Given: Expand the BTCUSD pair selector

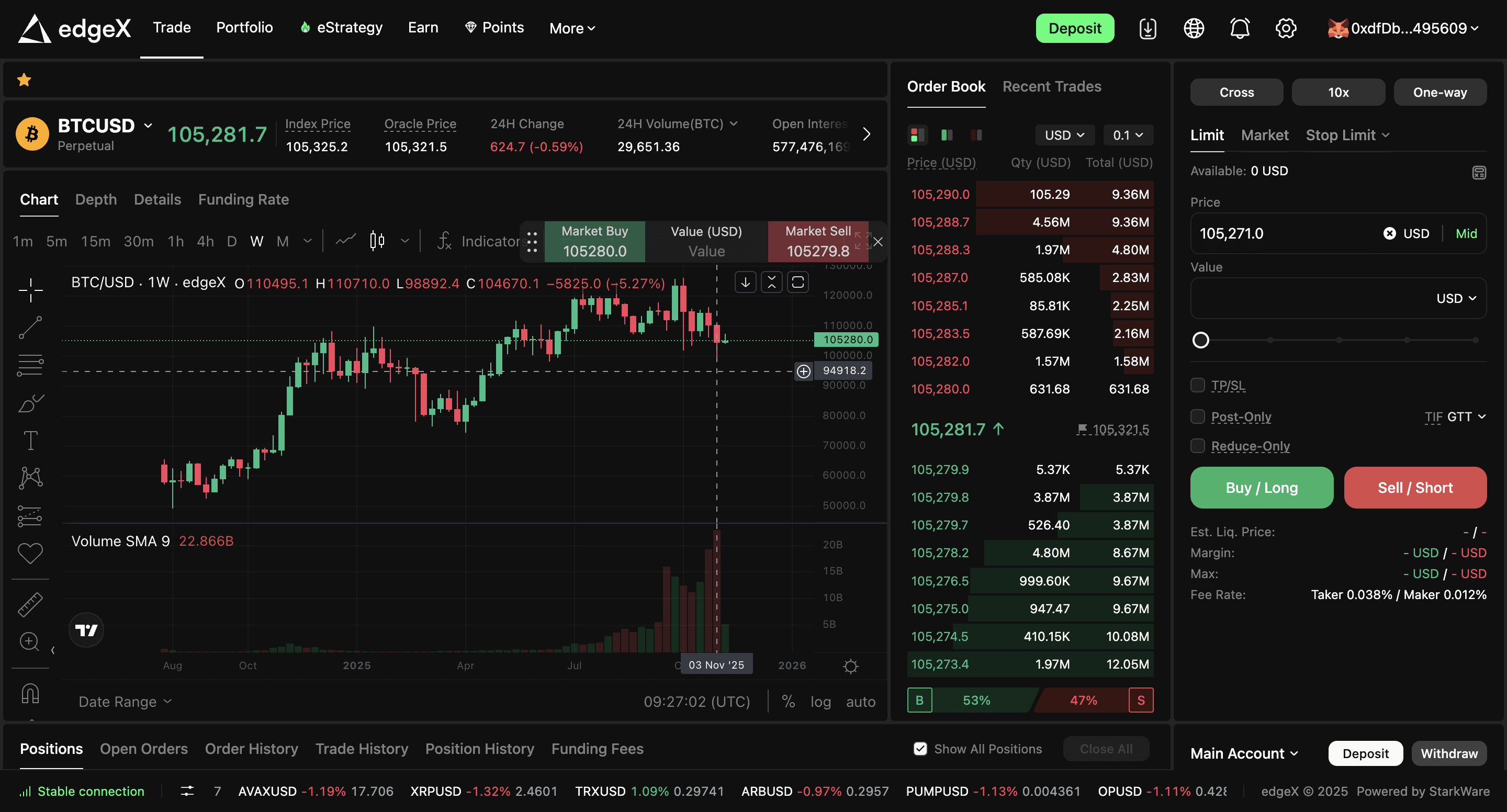Looking at the screenshot, I should coord(148,125).
